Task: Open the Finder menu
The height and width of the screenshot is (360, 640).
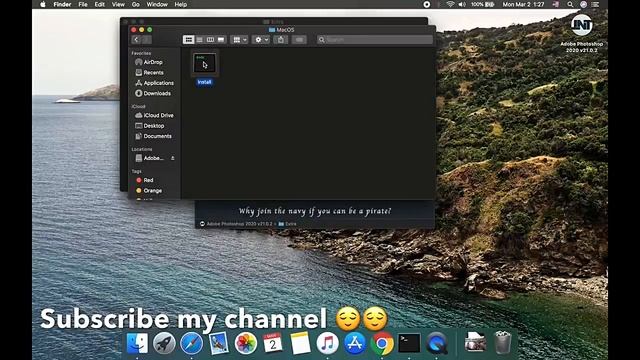Action: point(62,4)
